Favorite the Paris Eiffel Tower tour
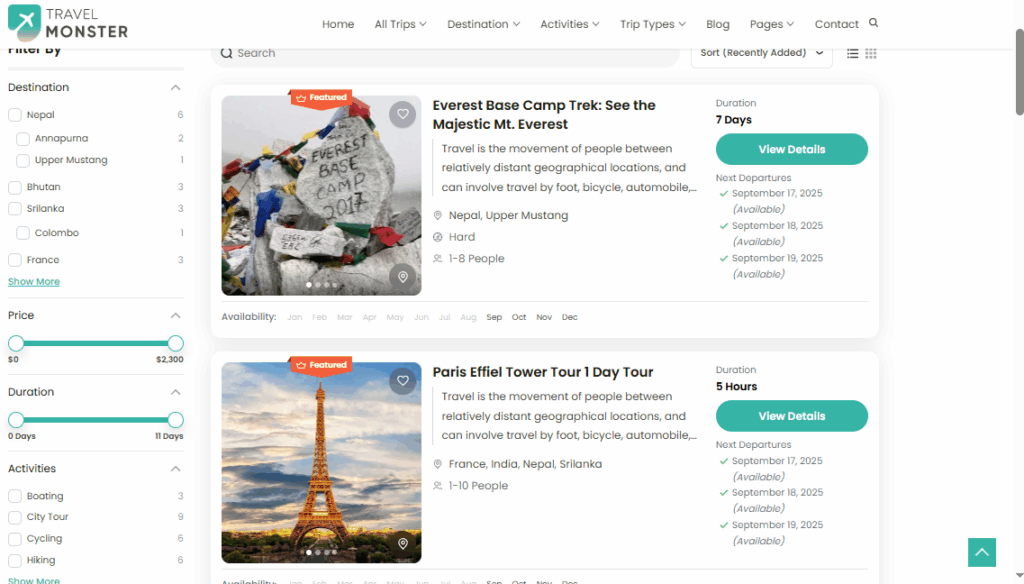Screen dimensions: 1024x584 (x=402, y=381)
